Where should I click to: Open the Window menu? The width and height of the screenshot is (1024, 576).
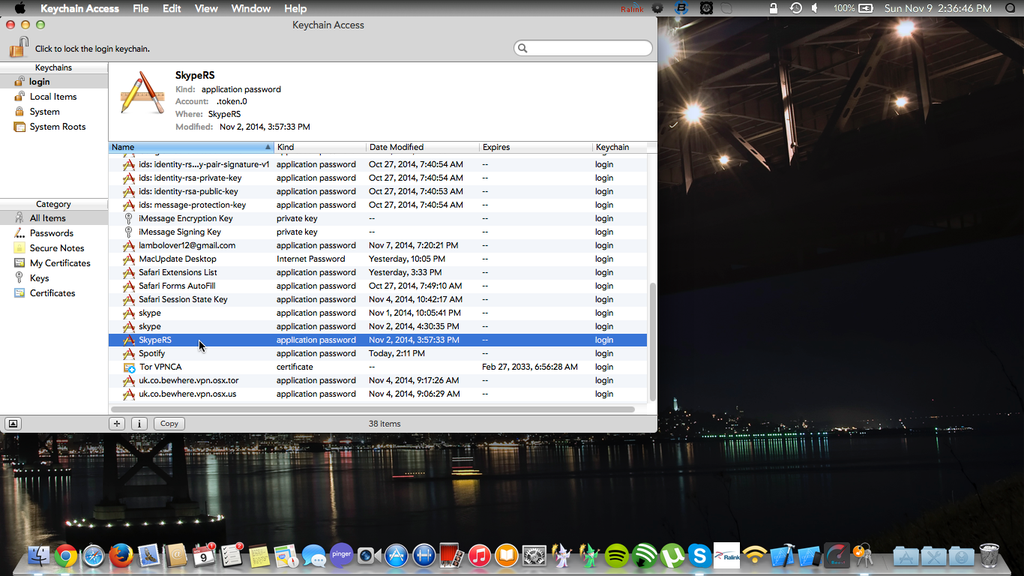coord(251,8)
